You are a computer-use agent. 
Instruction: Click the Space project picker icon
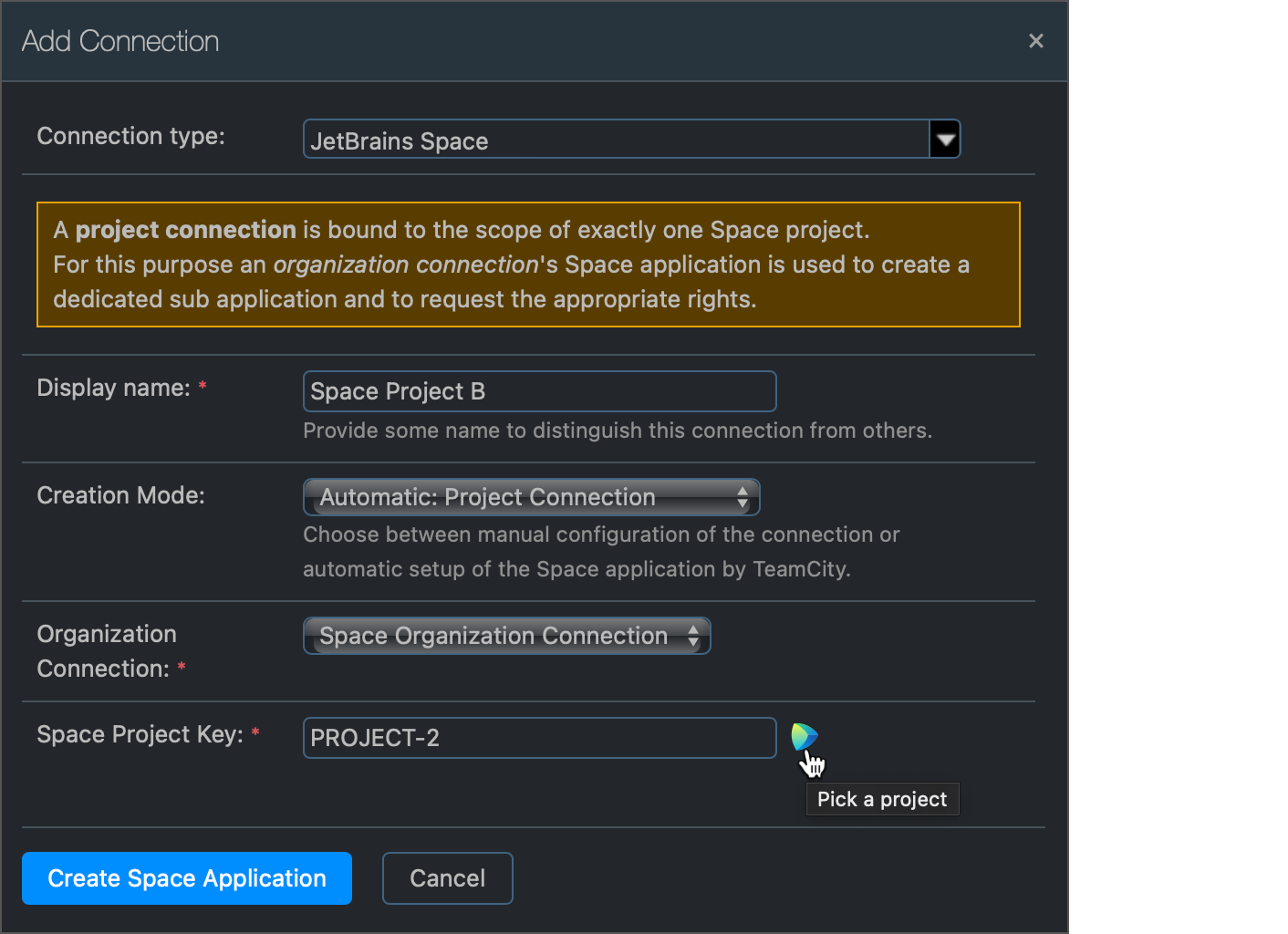(804, 737)
